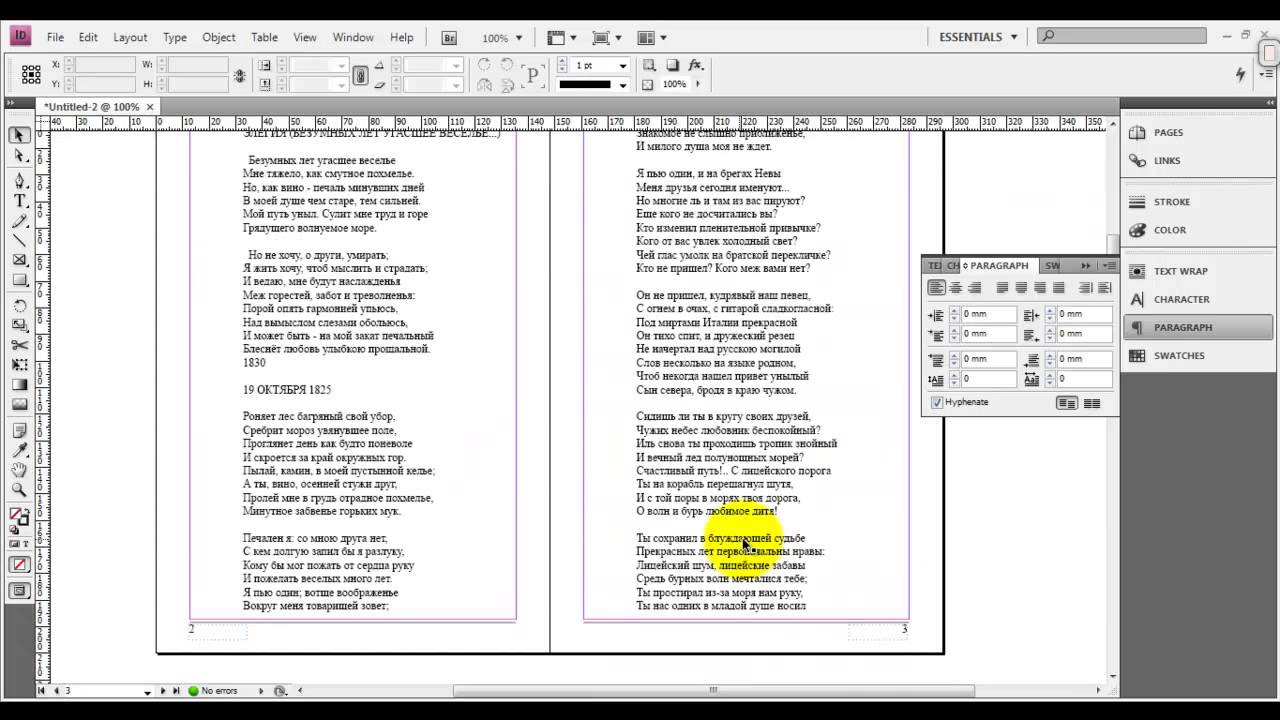Image resolution: width=1280 pixels, height=720 pixels.
Task: Set Justify all lines alignment
Action: click(1059, 287)
